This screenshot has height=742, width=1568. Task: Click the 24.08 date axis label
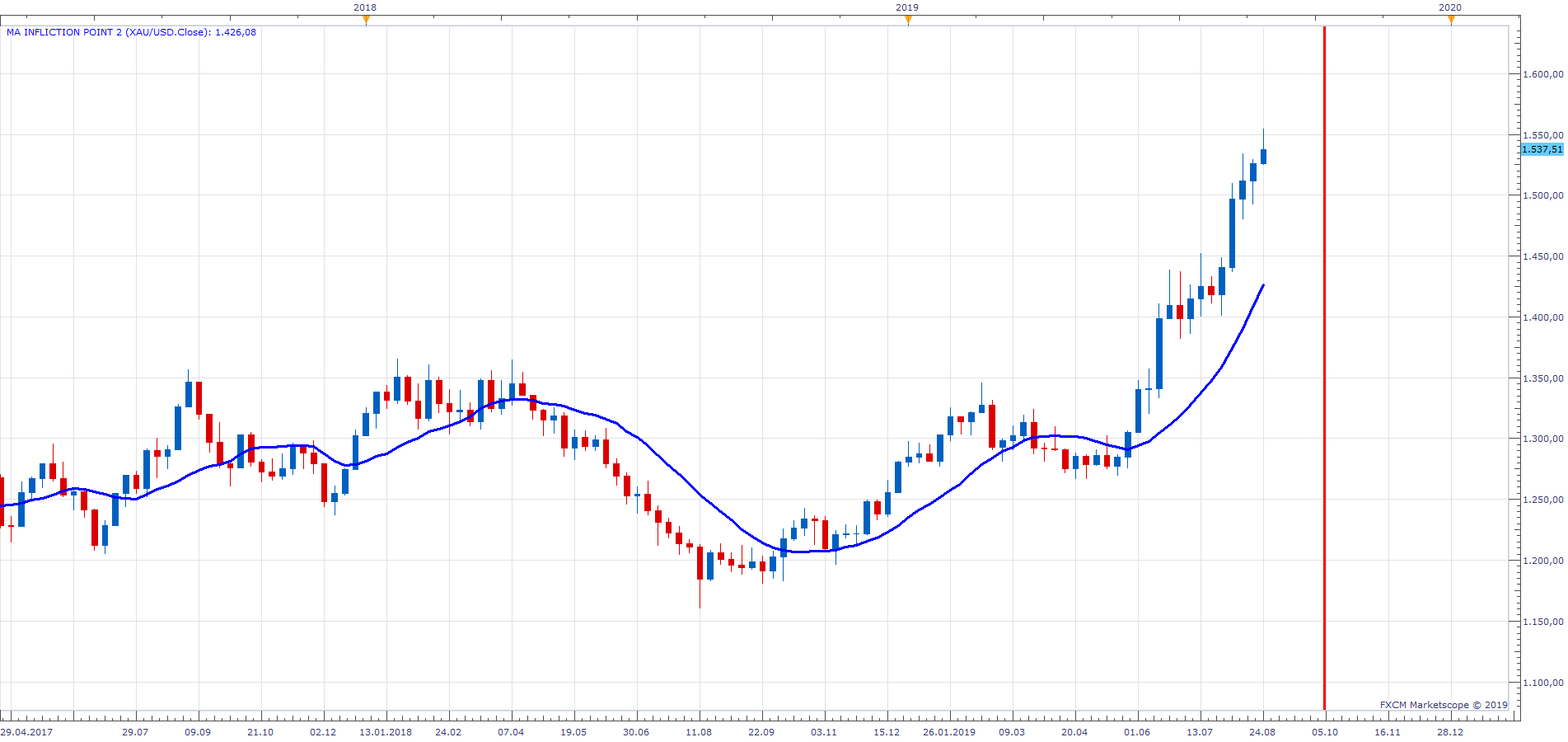pos(1262,732)
